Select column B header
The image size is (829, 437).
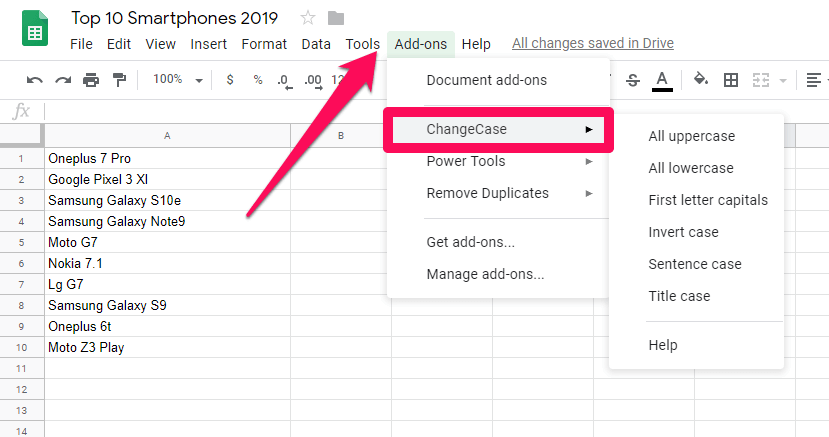341,136
